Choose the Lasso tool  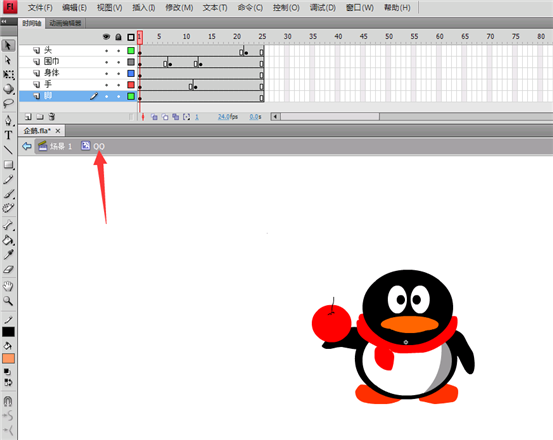tap(8, 104)
